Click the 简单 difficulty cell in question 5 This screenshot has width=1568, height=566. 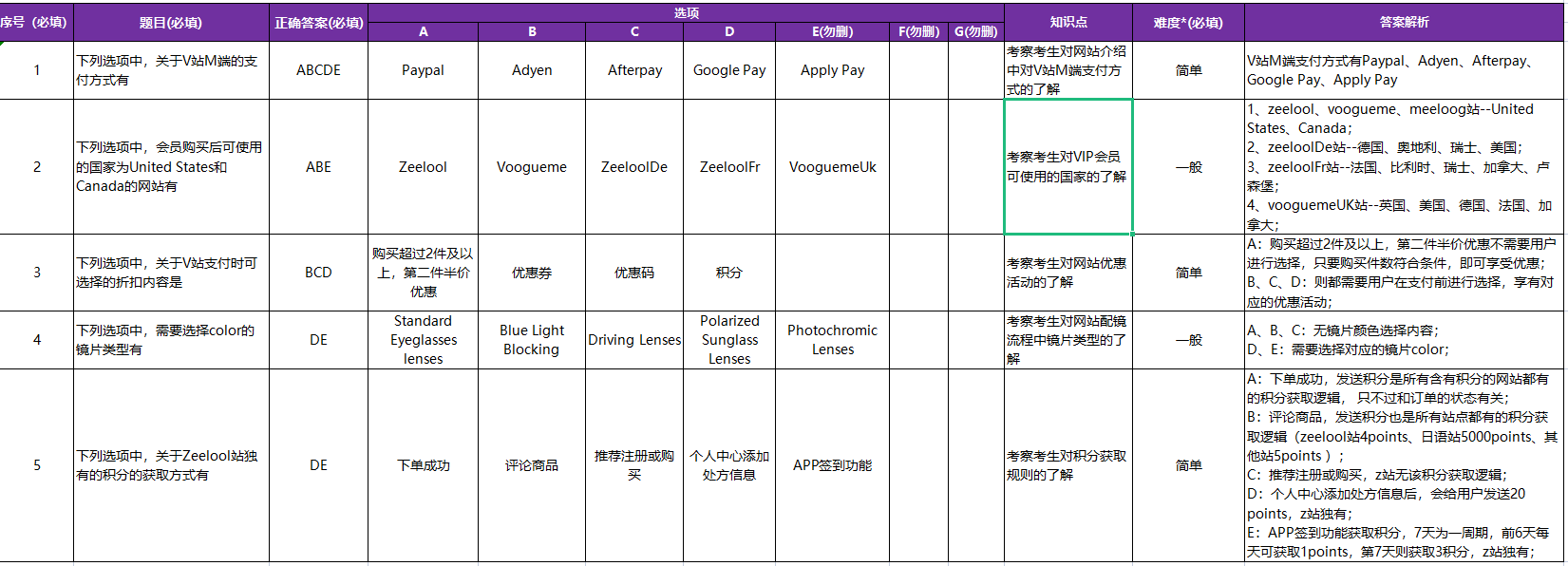tap(1188, 465)
